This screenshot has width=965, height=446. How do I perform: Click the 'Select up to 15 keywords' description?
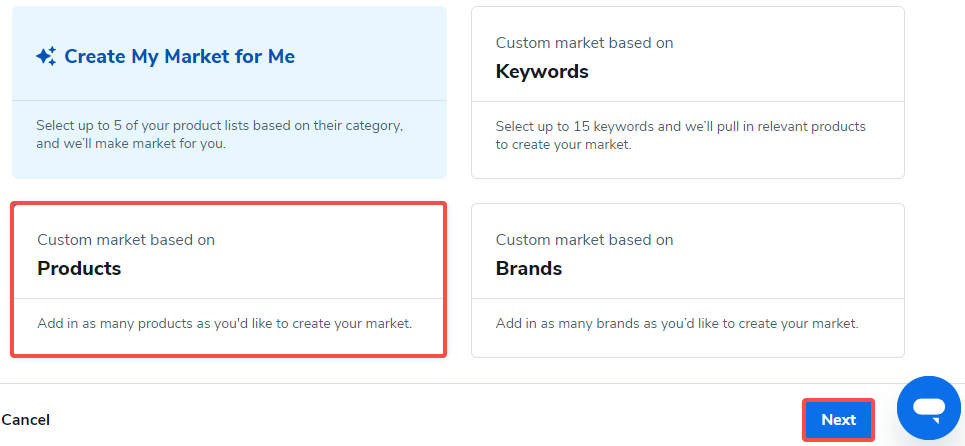[x=680, y=127]
